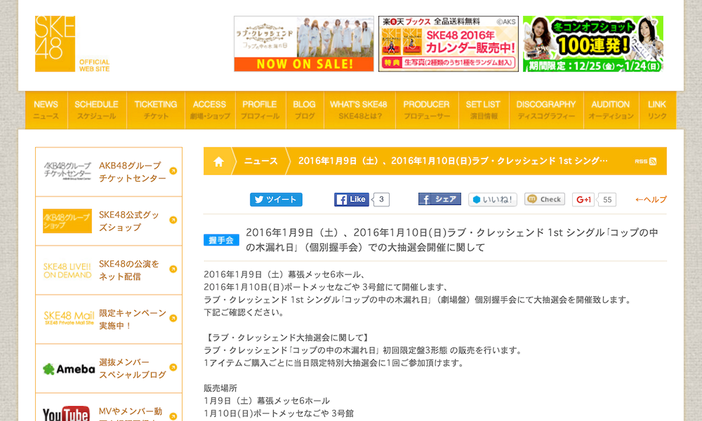Screen dimensions: 702x421
Task: Open the YouTube MV sidebar link
Action: (109, 408)
